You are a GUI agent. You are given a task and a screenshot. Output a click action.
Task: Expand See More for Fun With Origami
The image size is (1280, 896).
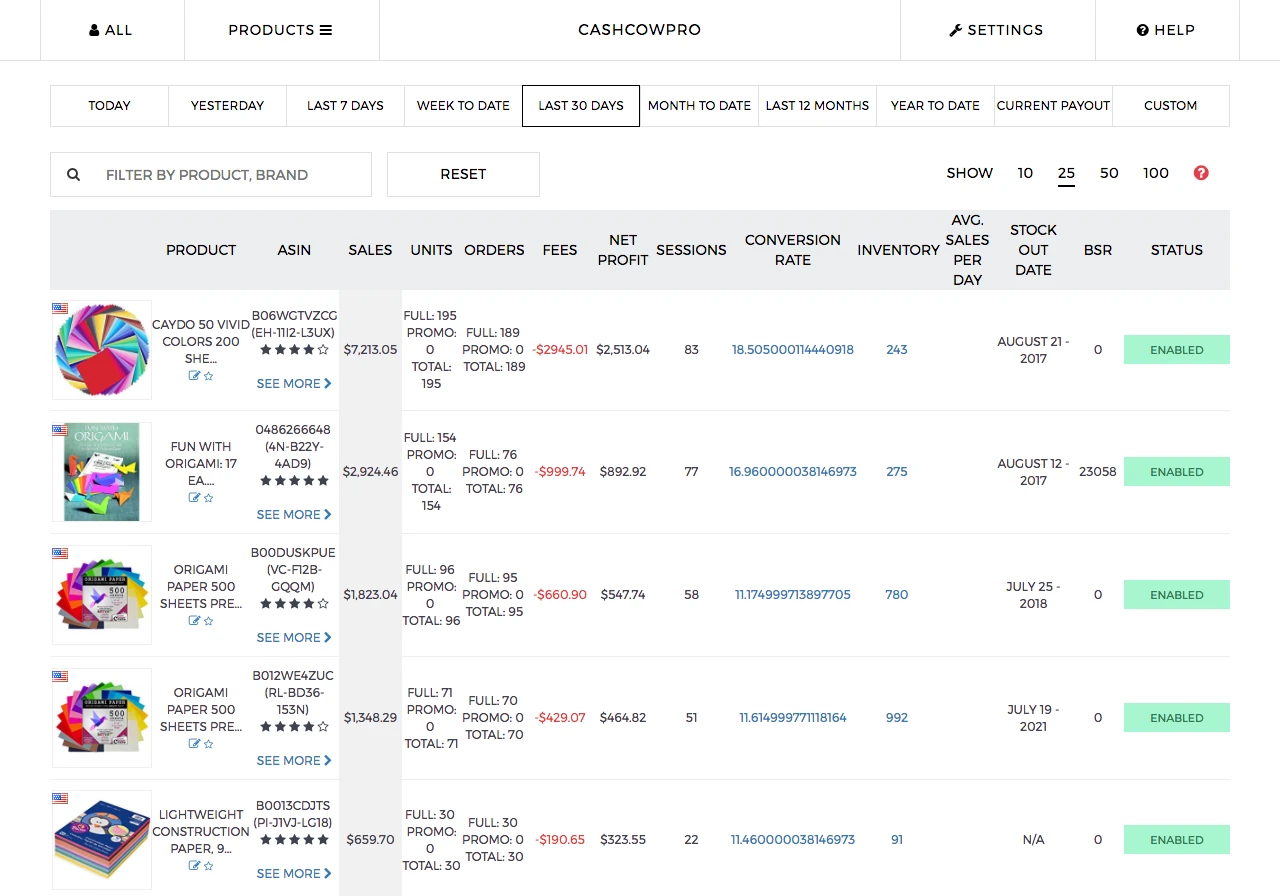tap(294, 515)
